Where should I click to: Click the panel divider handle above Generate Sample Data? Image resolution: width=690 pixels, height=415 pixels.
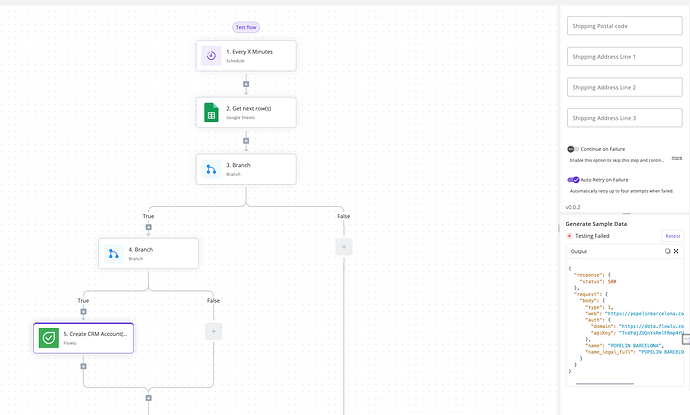click(627, 213)
